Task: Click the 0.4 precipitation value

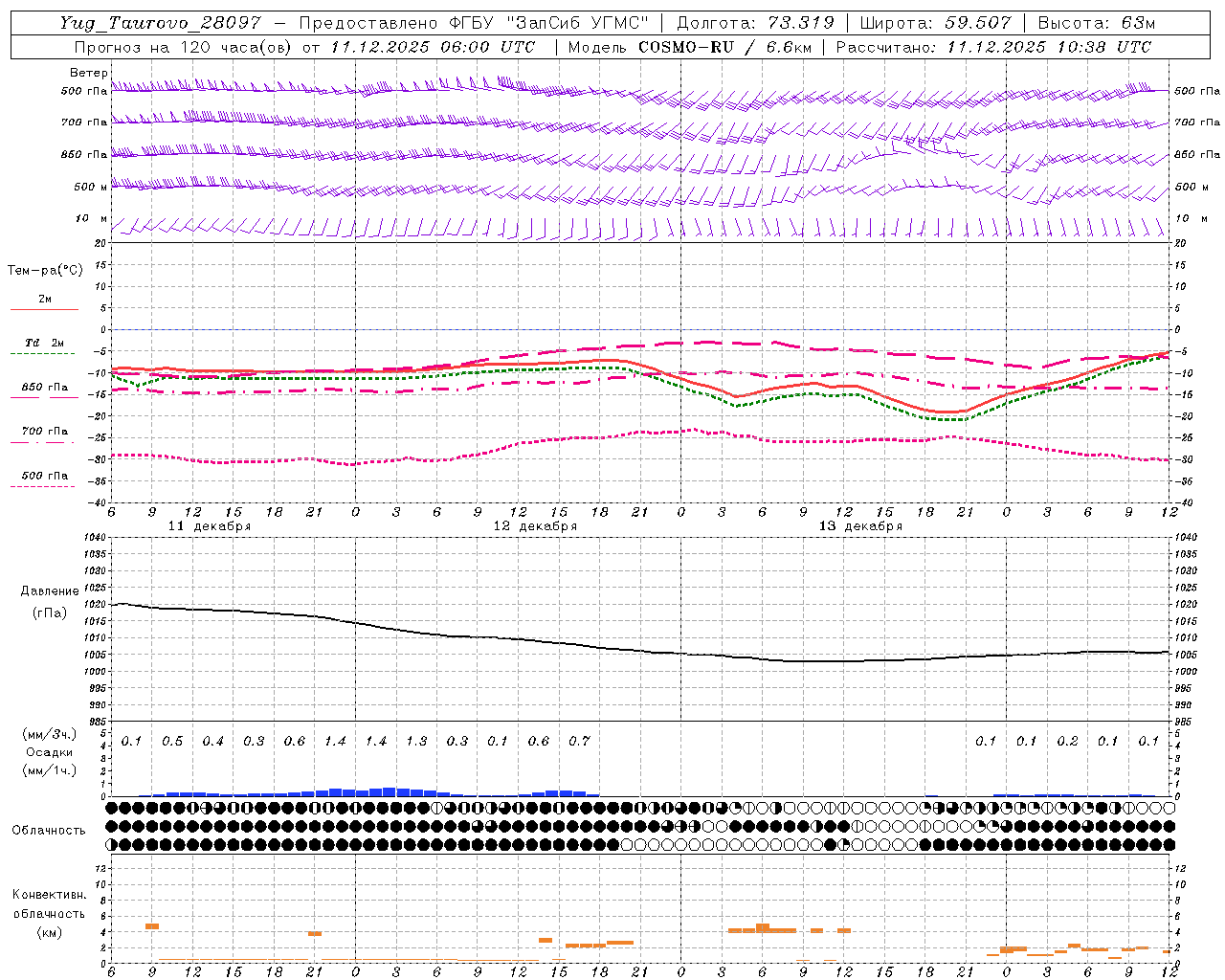Action: (212, 741)
